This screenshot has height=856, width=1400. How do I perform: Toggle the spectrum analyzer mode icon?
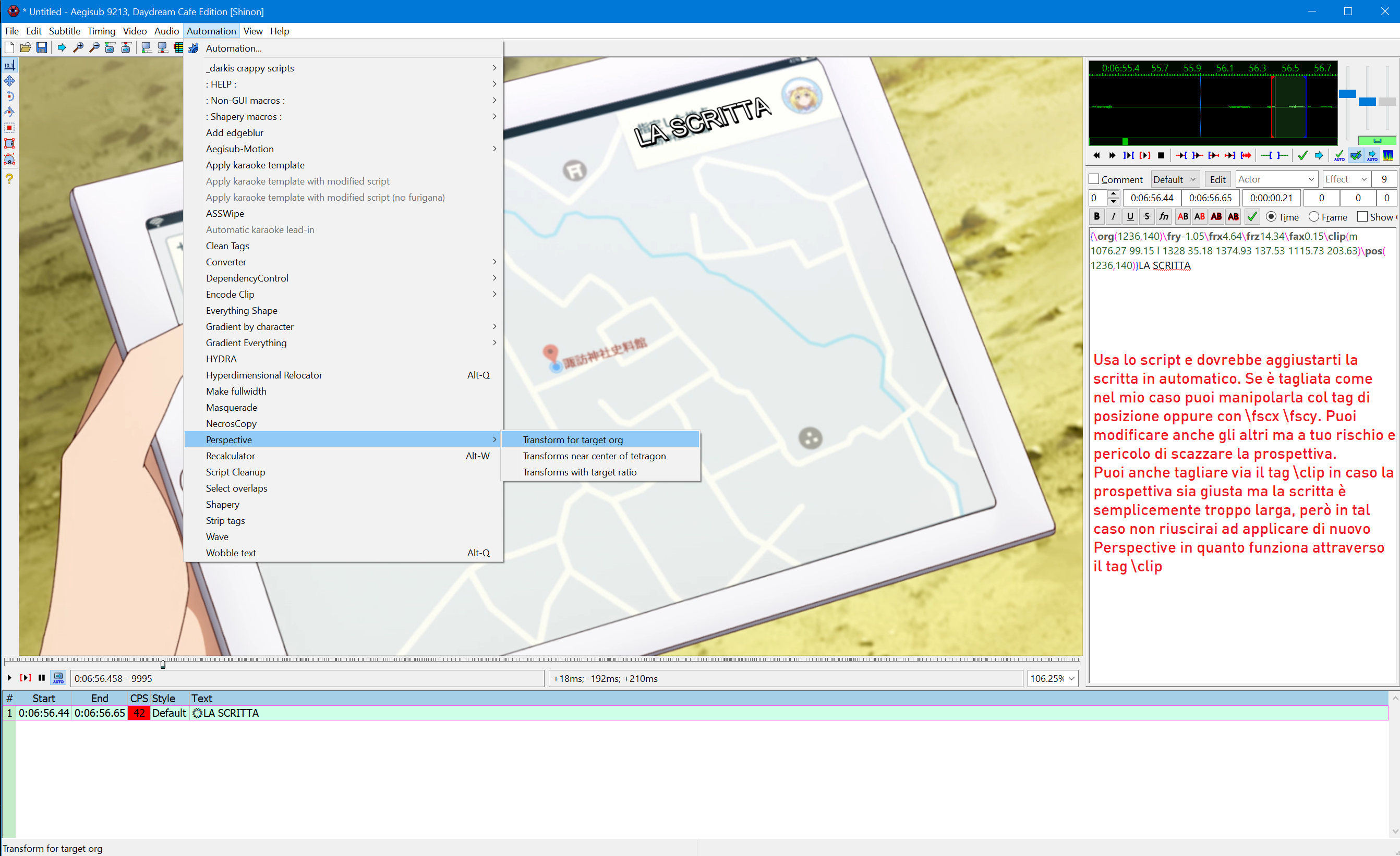1388,155
